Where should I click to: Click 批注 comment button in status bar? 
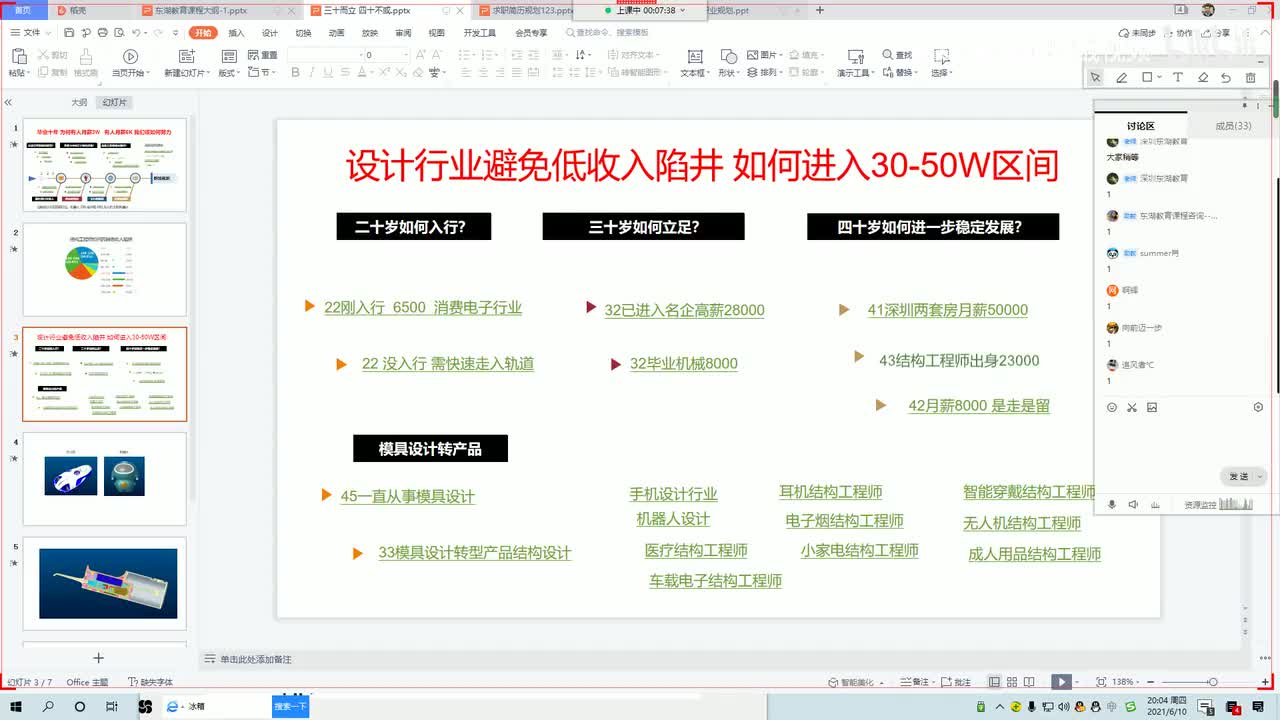click(x=957, y=682)
